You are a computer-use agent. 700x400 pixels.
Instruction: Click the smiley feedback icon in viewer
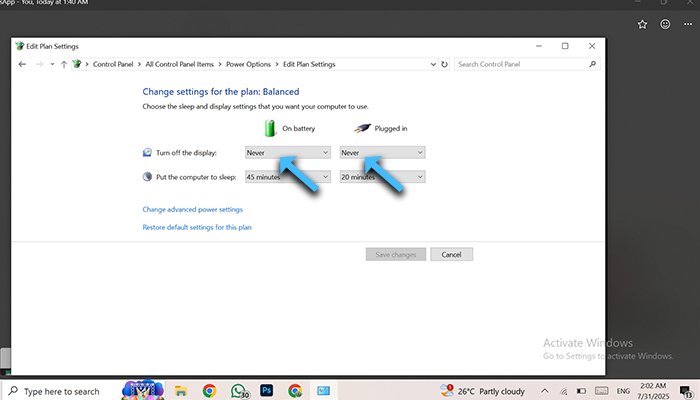point(665,24)
